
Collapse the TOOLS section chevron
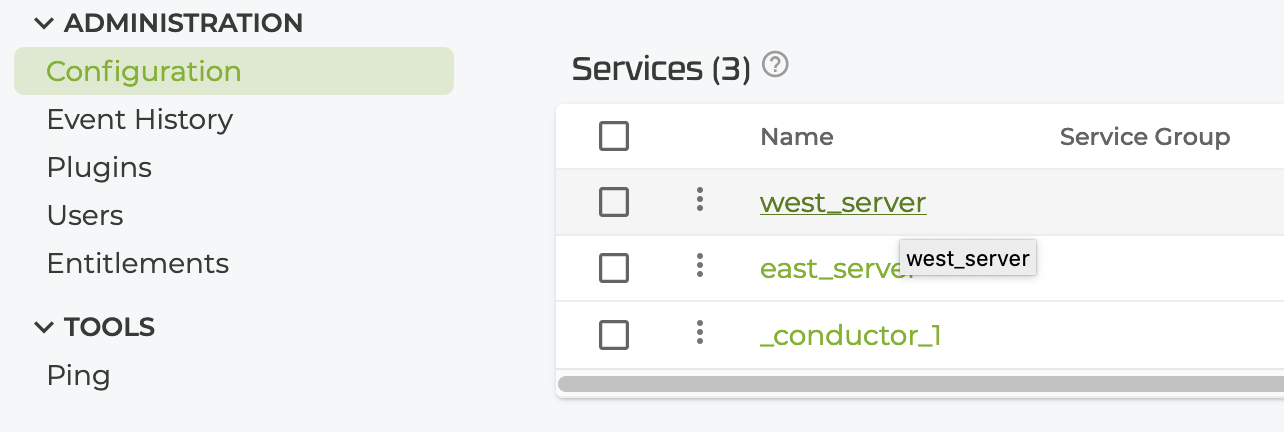43,327
